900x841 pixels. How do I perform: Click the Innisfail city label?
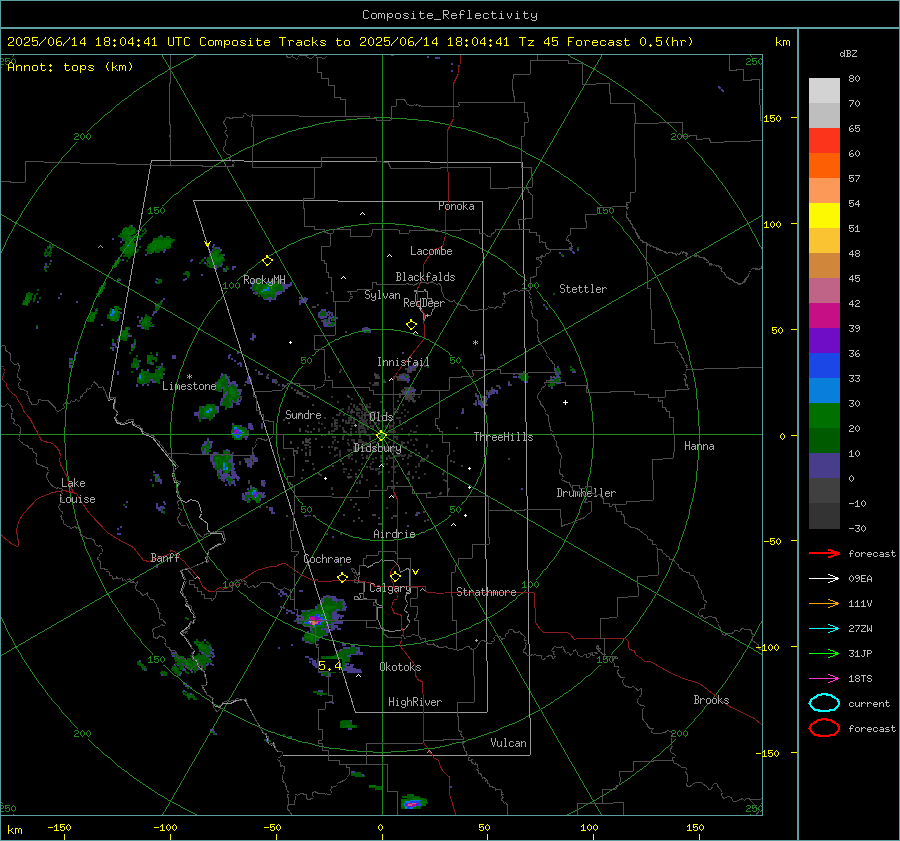403,362
